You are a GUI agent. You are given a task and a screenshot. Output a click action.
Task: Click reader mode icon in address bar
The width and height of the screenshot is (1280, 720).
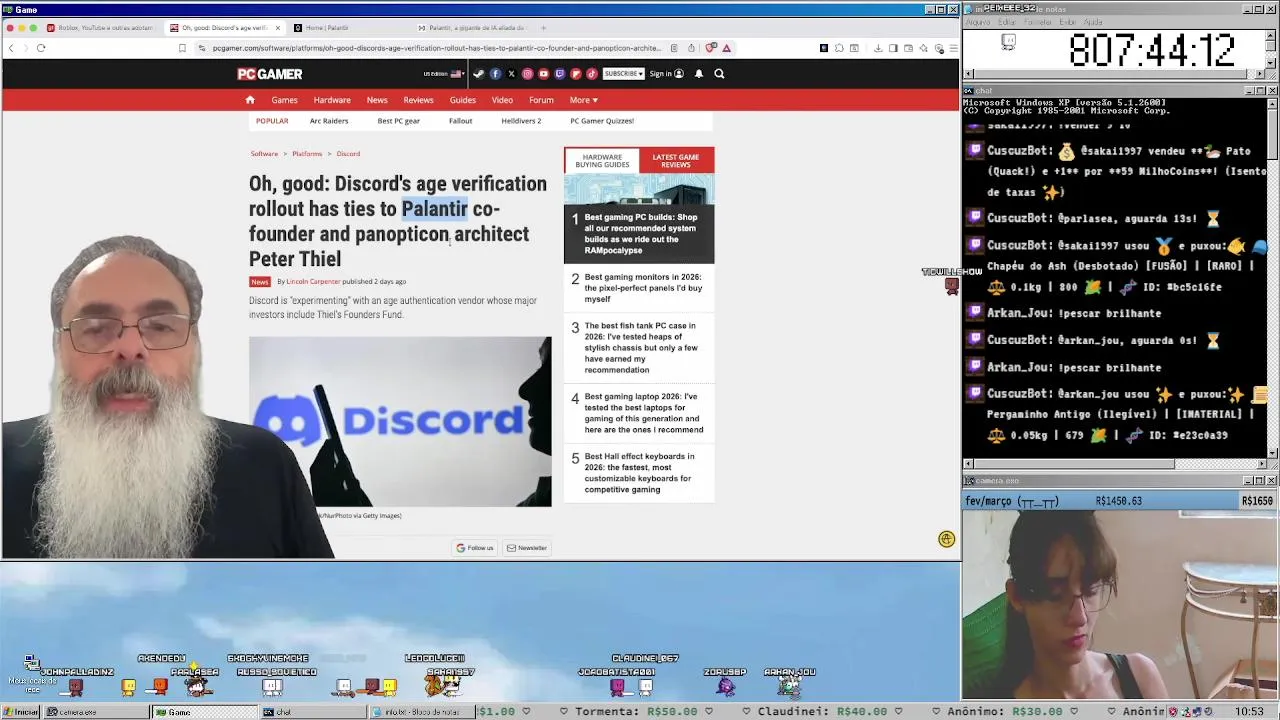(674, 48)
